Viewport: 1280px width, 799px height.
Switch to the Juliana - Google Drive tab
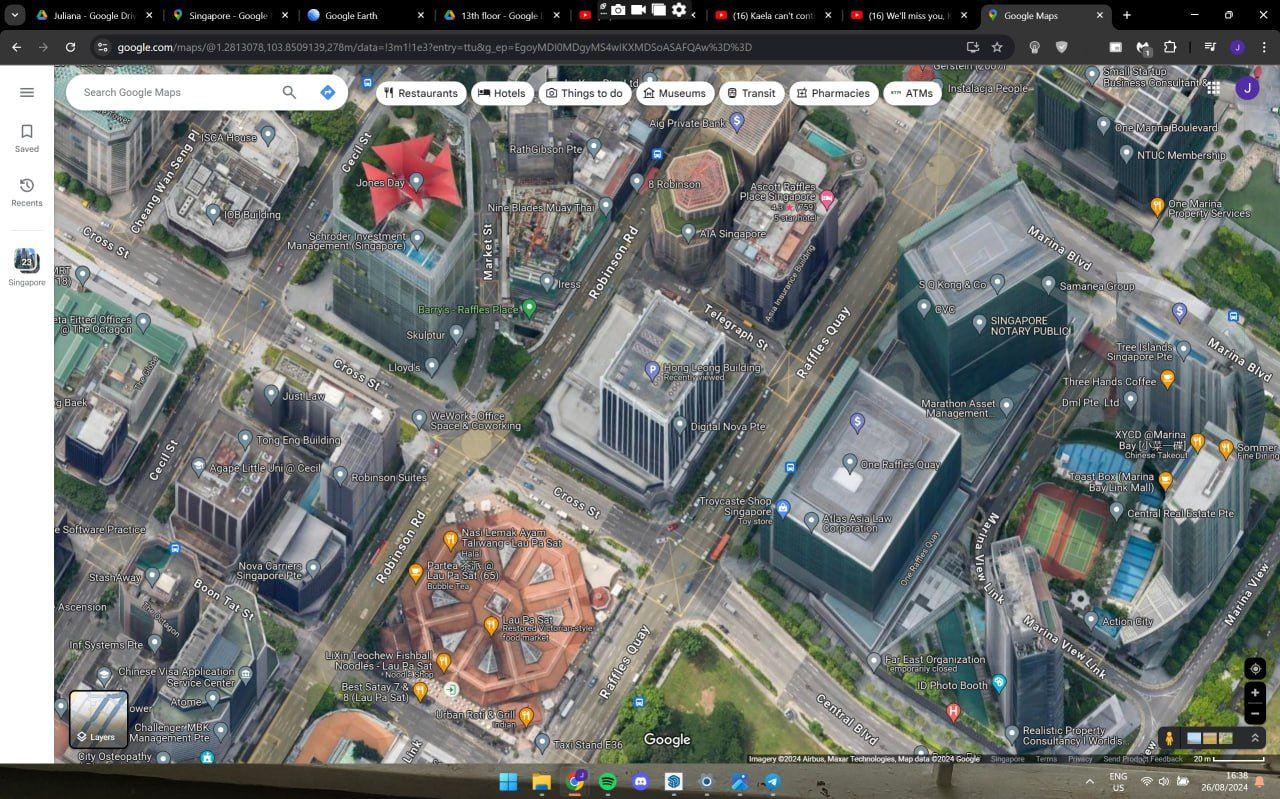pos(97,15)
